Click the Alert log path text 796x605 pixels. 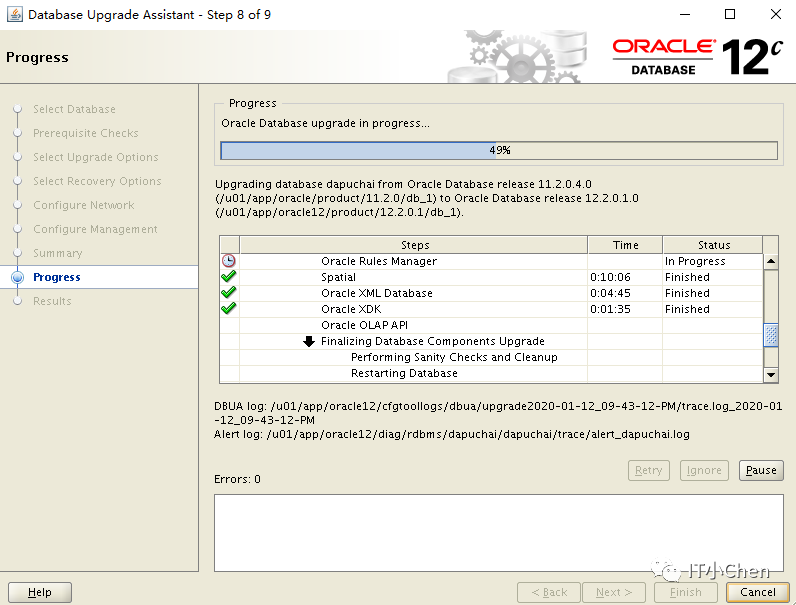(452, 434)
